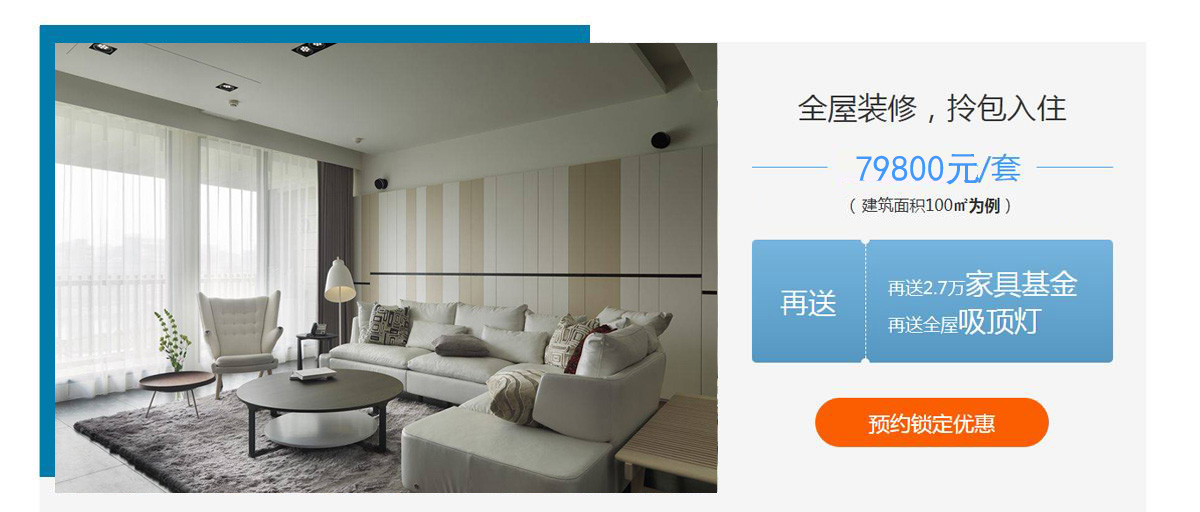Viewport: 1200px width, 512px height.
Task: Click the cream armchair by the window
Action: coord(240,330)
